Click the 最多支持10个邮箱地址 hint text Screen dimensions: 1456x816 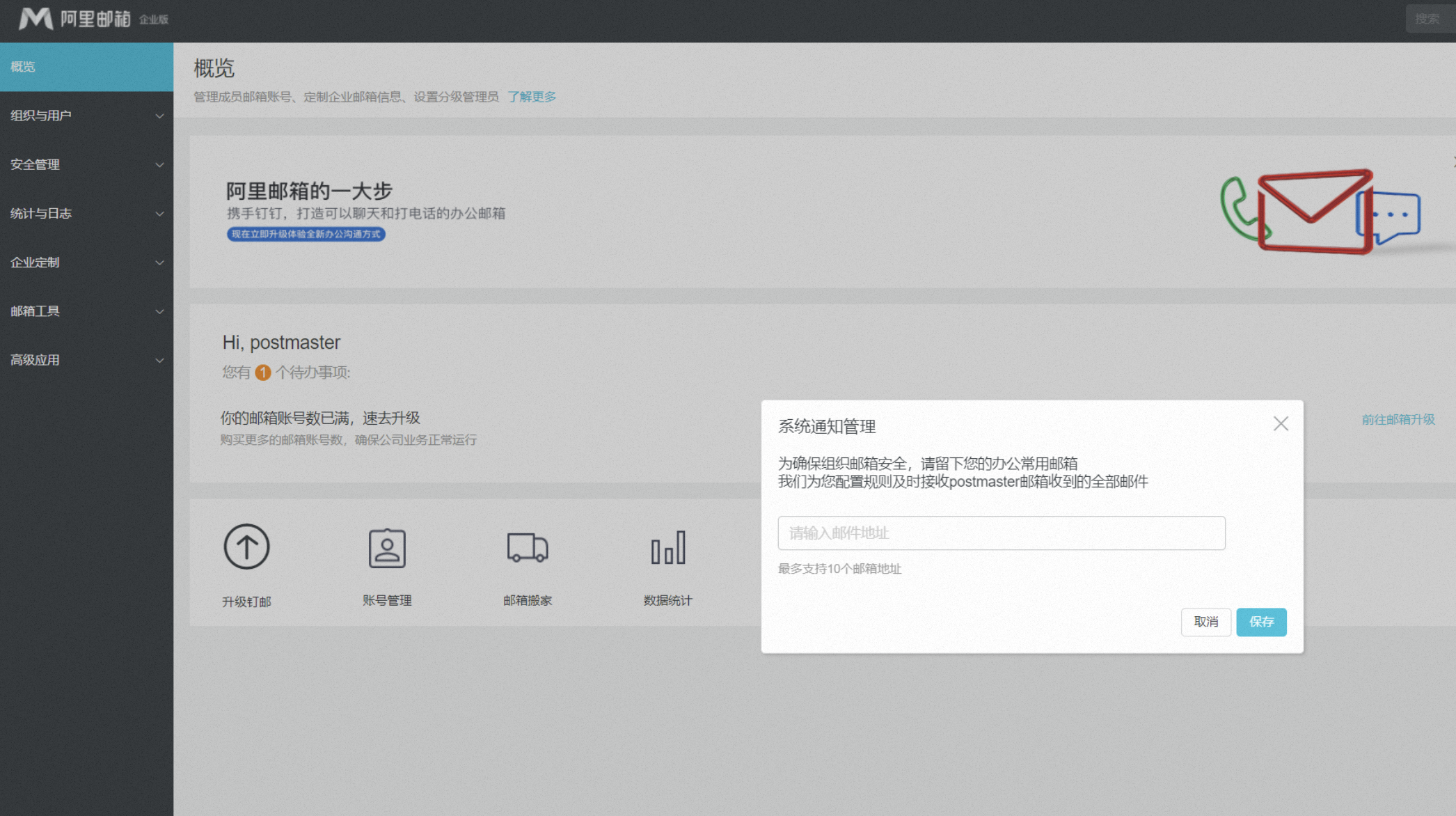(x=839, y=569)
